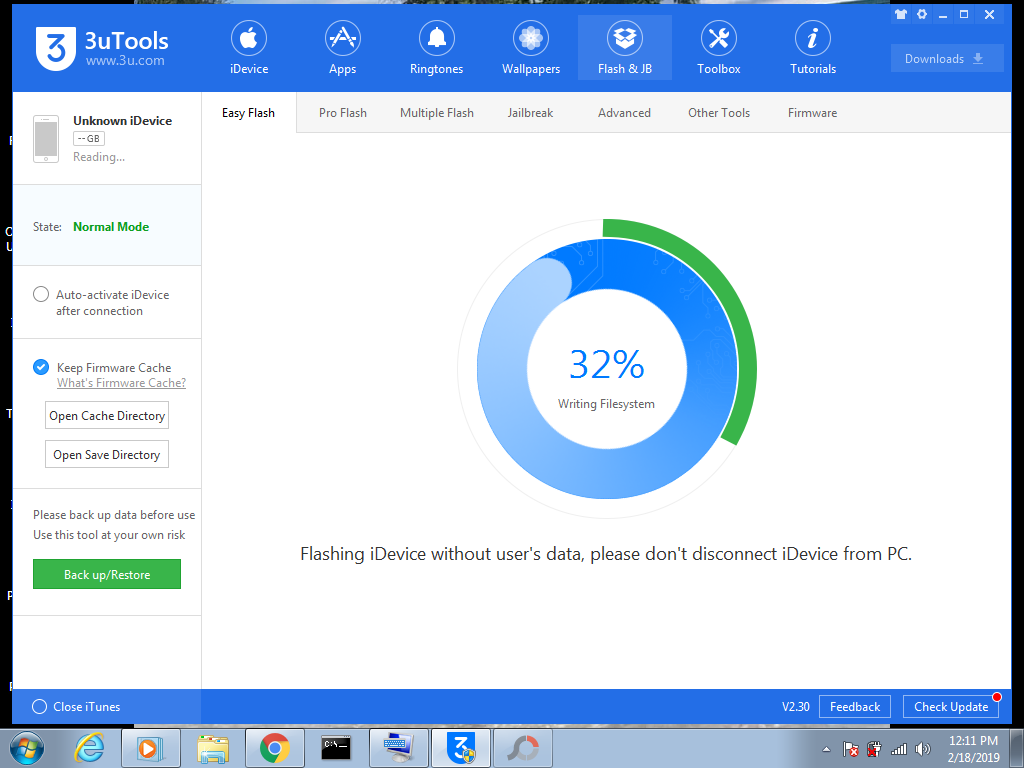Switch to the Jailbreak tab

[530, 113]
